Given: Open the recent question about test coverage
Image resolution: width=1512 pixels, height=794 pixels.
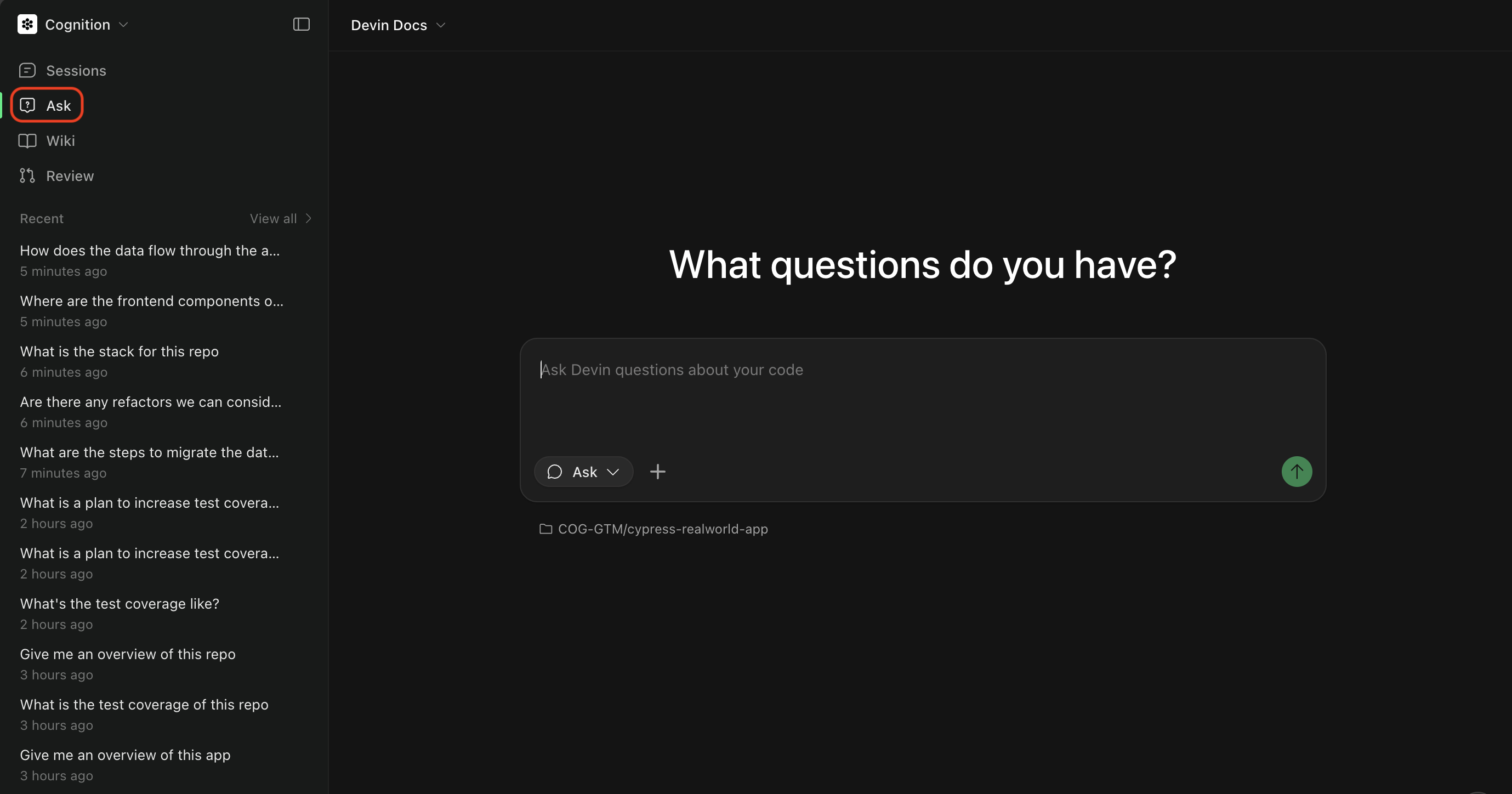Looking at the screenshot, I should 119,603.
